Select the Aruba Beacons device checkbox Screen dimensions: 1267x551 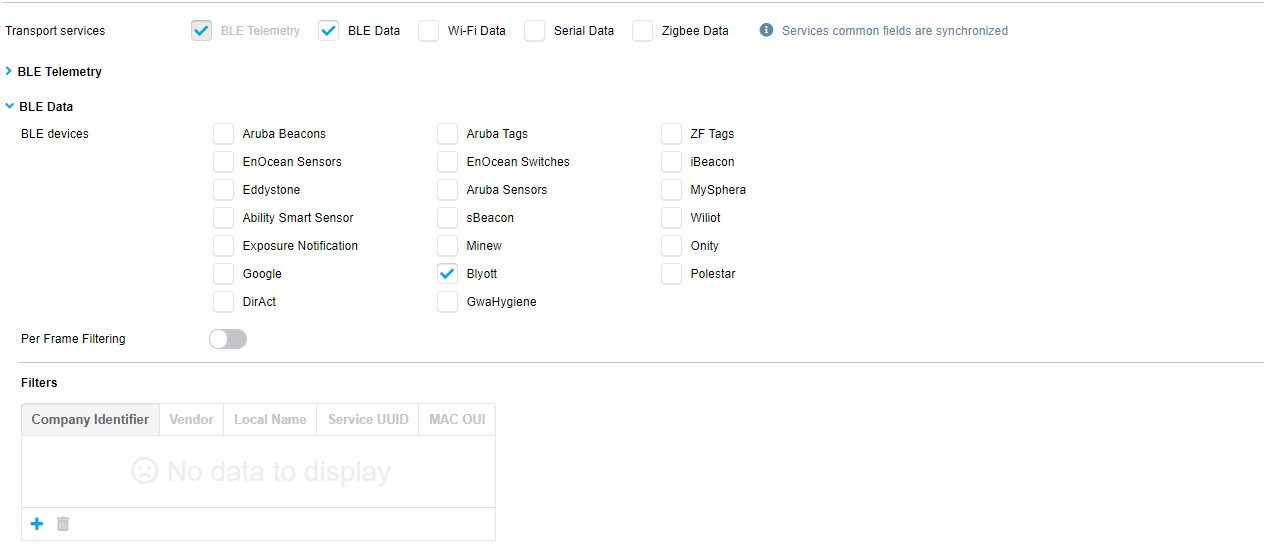224,134
